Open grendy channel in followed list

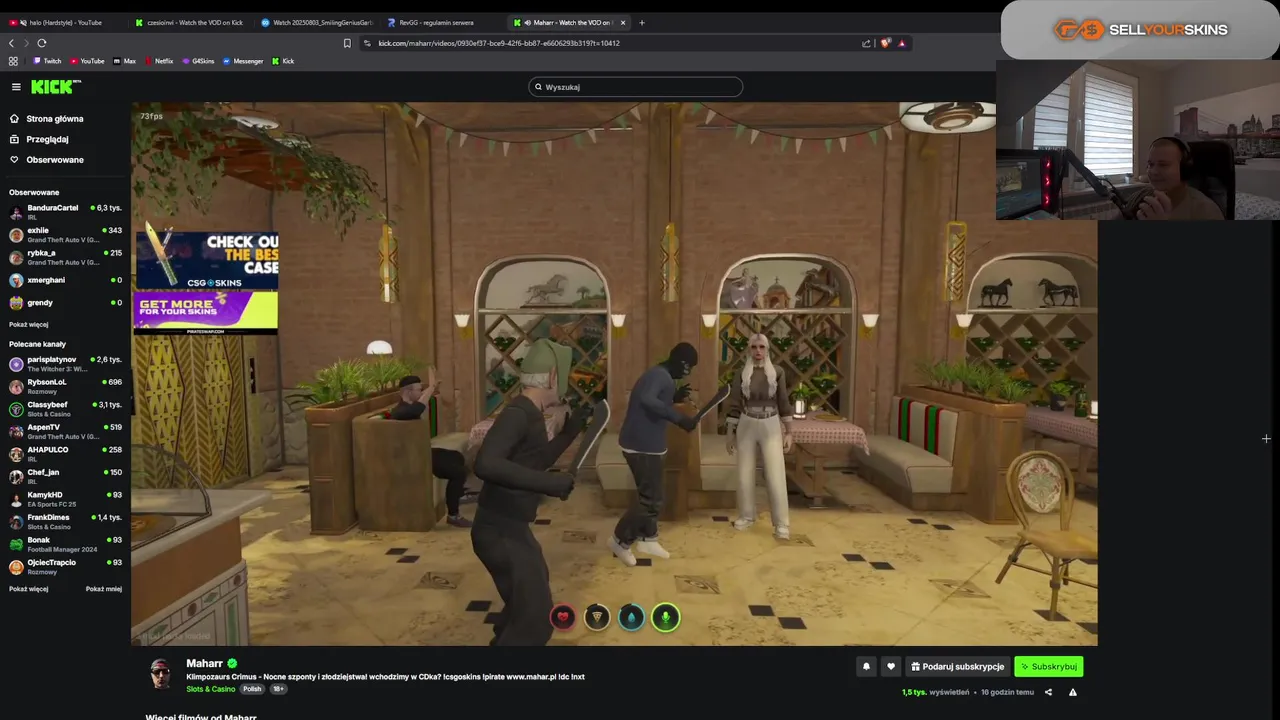(65, 303)
